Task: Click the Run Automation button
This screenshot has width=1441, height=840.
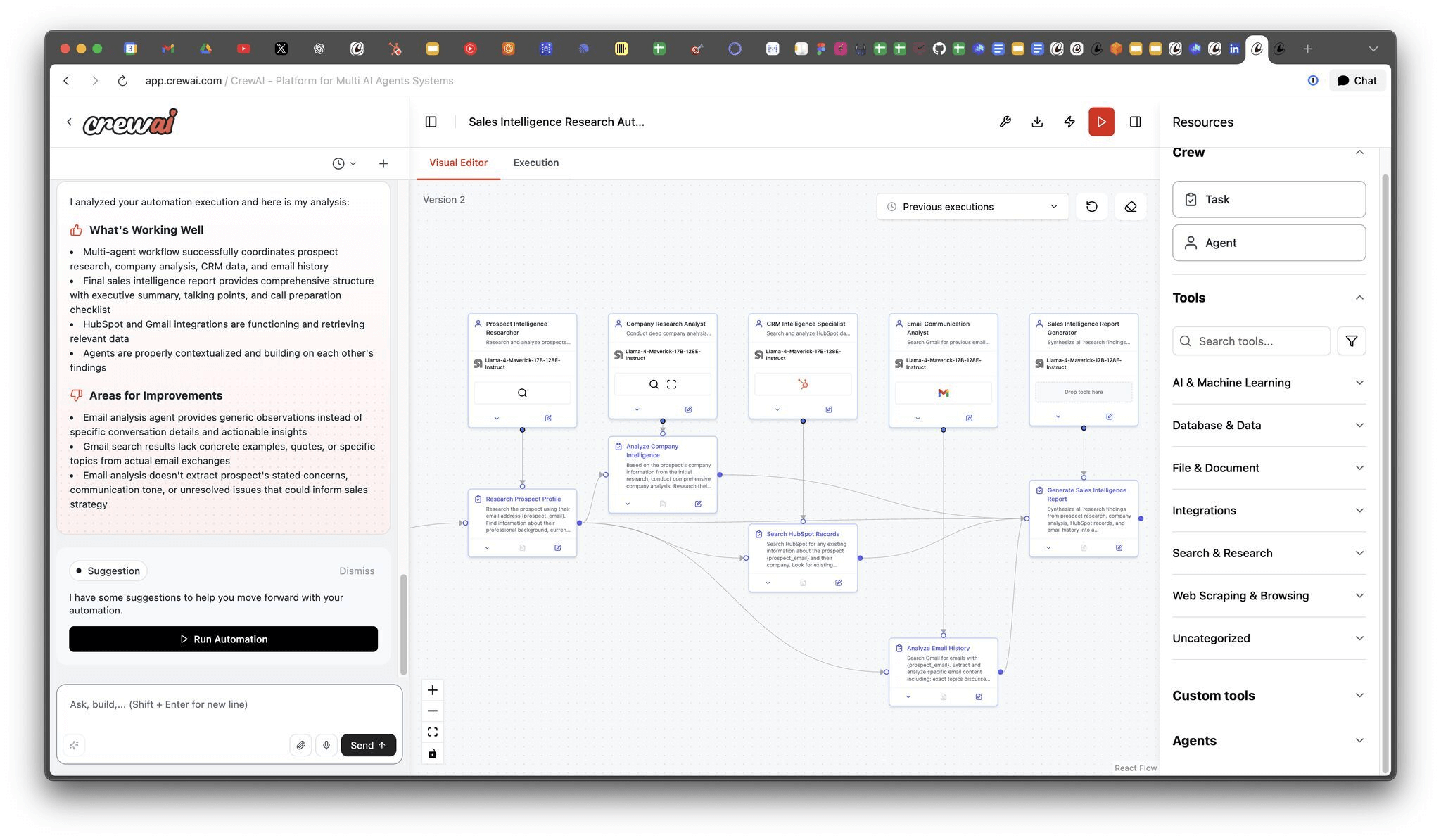Action: tap(223, 639)
